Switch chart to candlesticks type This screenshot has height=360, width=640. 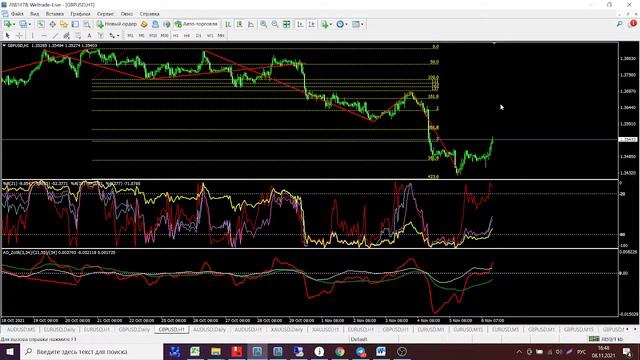[x=240, y=24]
